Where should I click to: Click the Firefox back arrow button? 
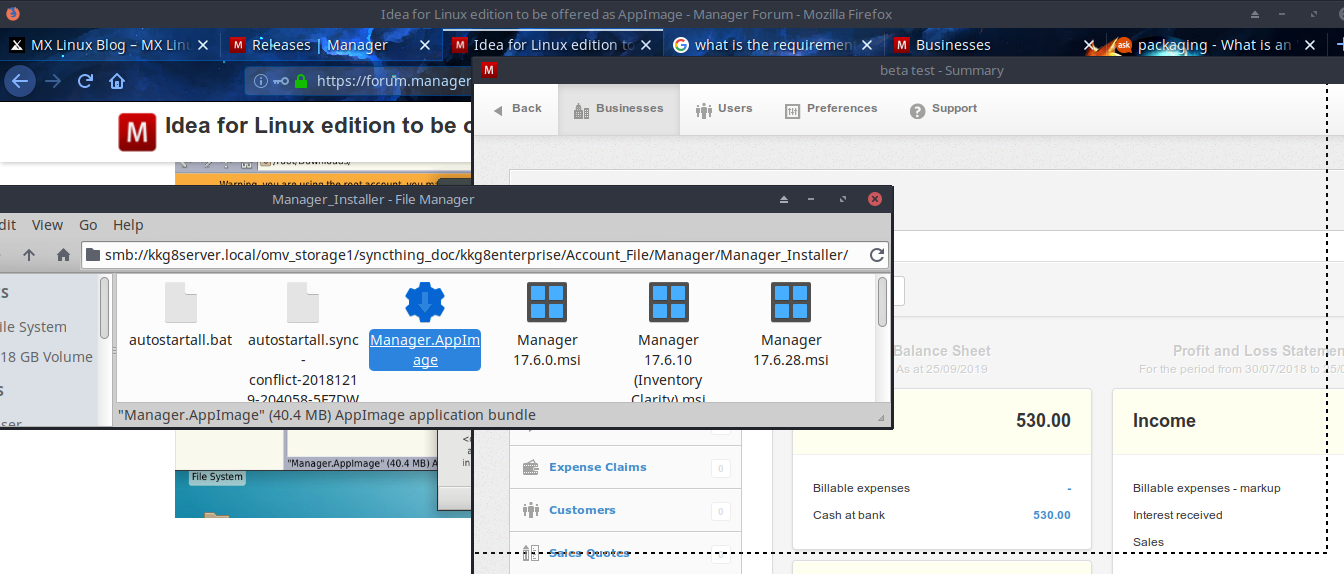[x=19, y=81]
